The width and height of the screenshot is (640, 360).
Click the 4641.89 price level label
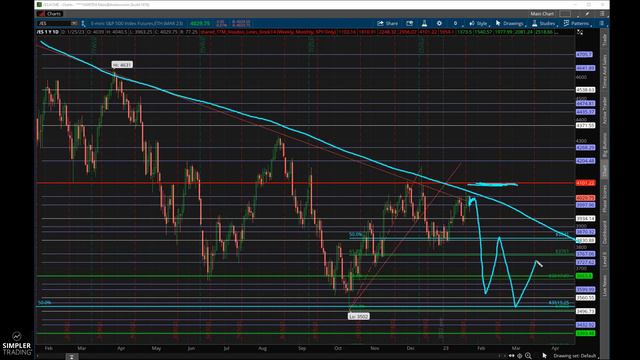[585, 68]
